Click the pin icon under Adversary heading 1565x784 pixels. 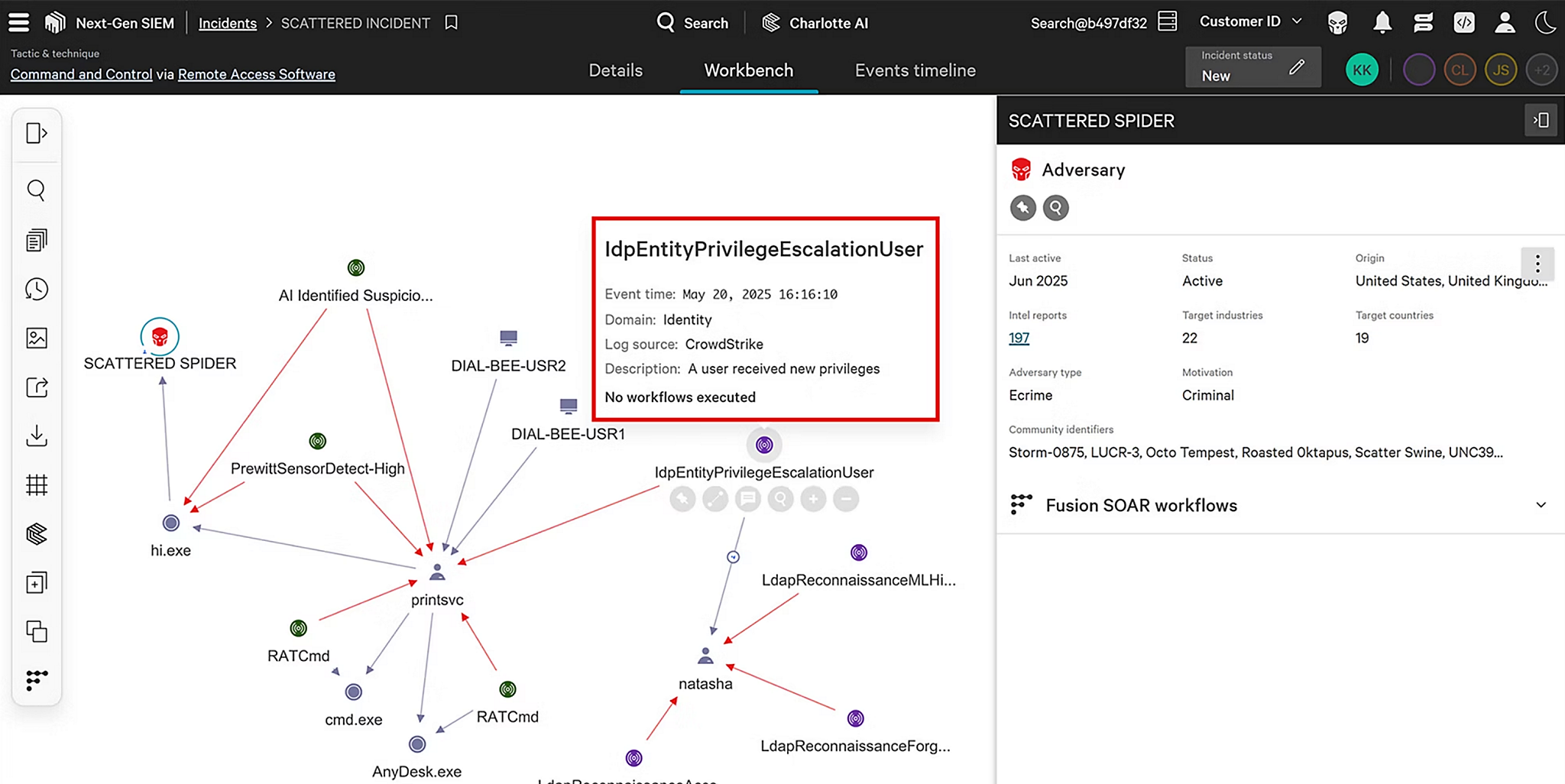(x=1022, y=207)
